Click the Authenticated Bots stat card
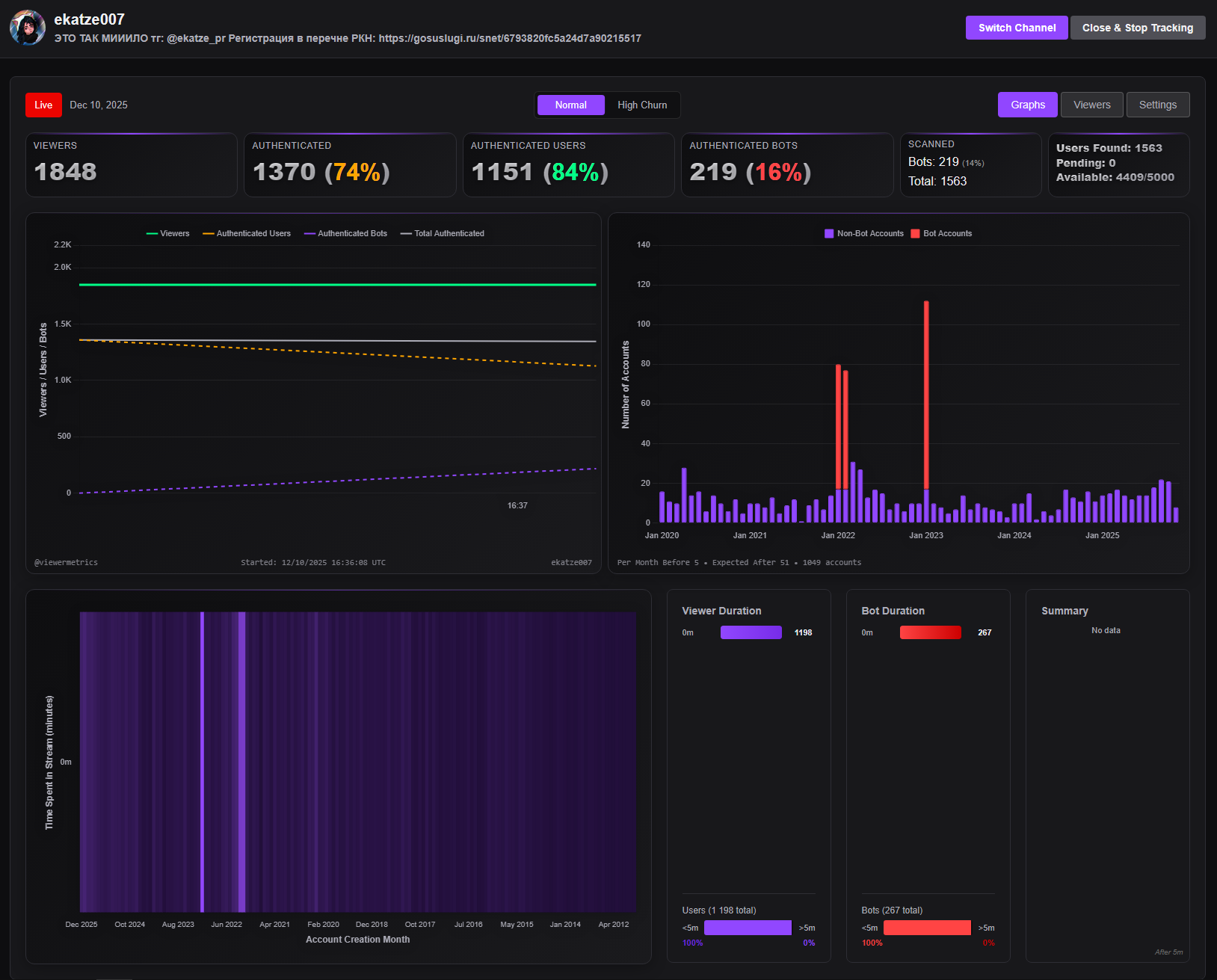The width and height of the screenshot is (1217, 980). pyautogui.click(x=786, y=165)
